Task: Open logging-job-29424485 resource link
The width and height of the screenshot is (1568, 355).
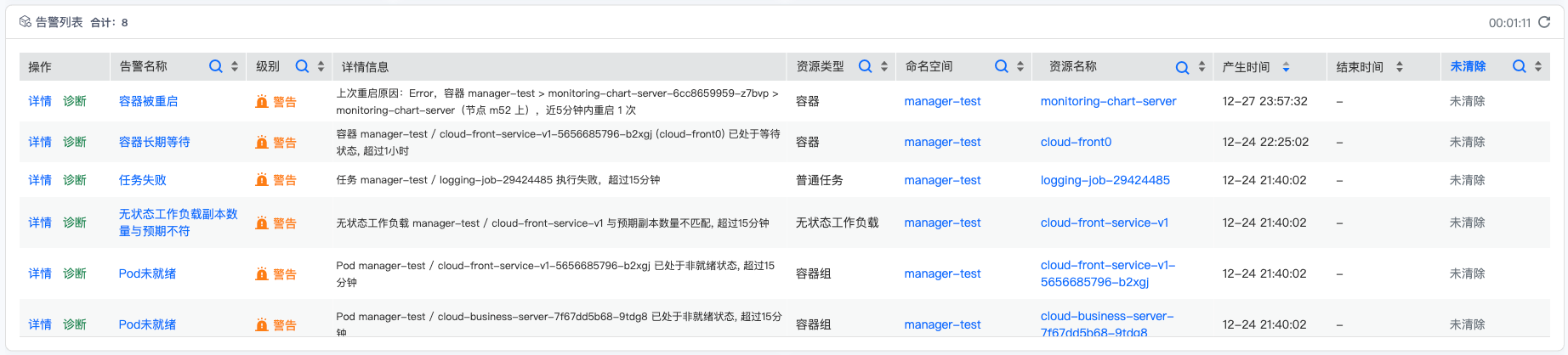Action: 1105,180
